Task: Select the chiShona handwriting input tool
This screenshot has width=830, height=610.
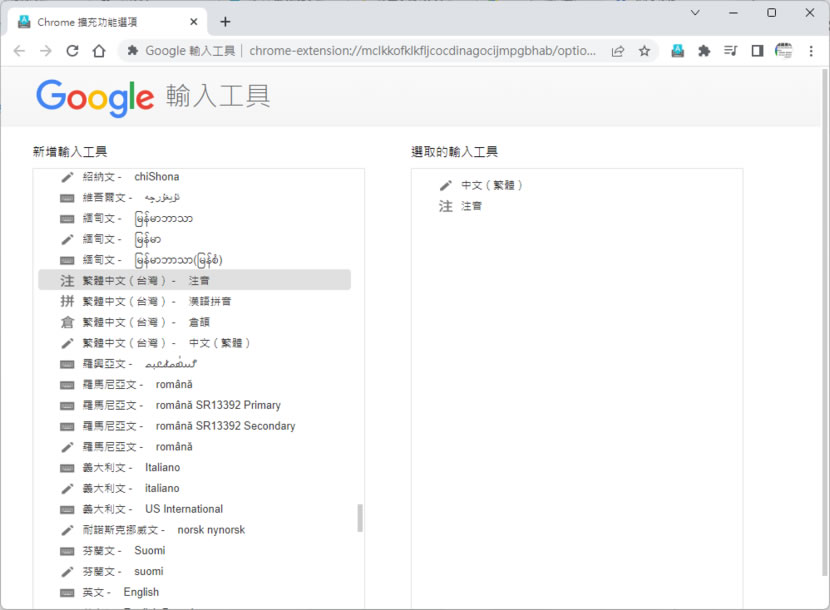Action: point(195,177)
